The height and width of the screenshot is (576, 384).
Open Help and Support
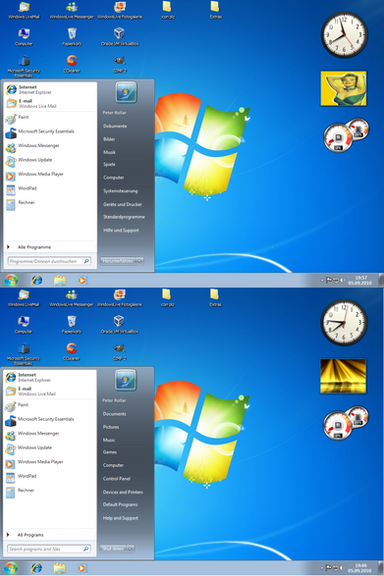coord(121,518)
